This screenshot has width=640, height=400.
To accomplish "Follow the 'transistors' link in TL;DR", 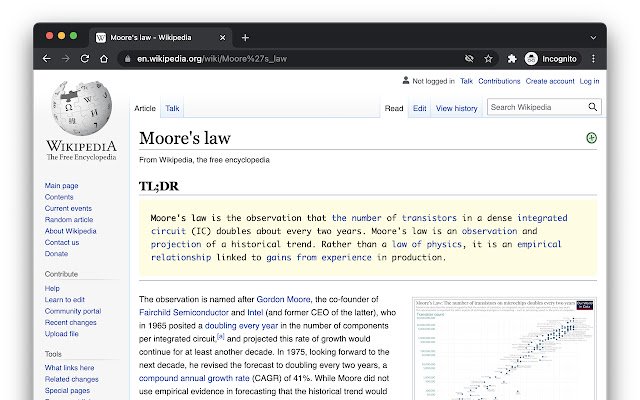I will point(429,218).
